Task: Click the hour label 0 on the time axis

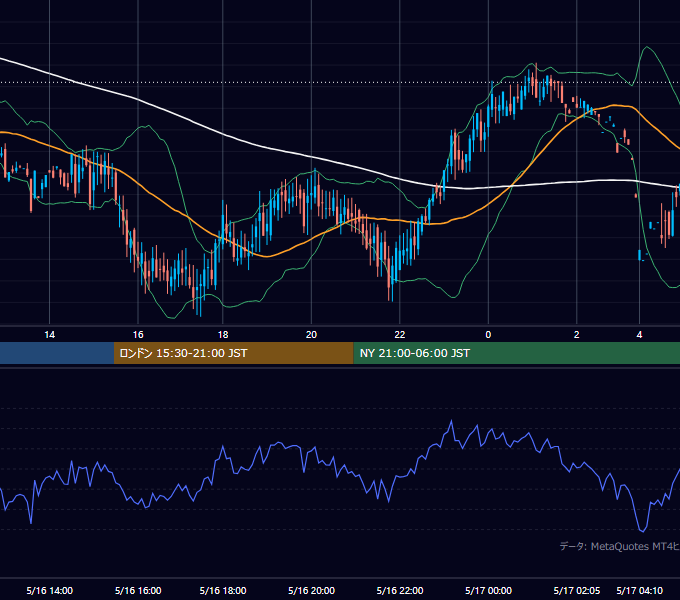Action: coord(488,335)
